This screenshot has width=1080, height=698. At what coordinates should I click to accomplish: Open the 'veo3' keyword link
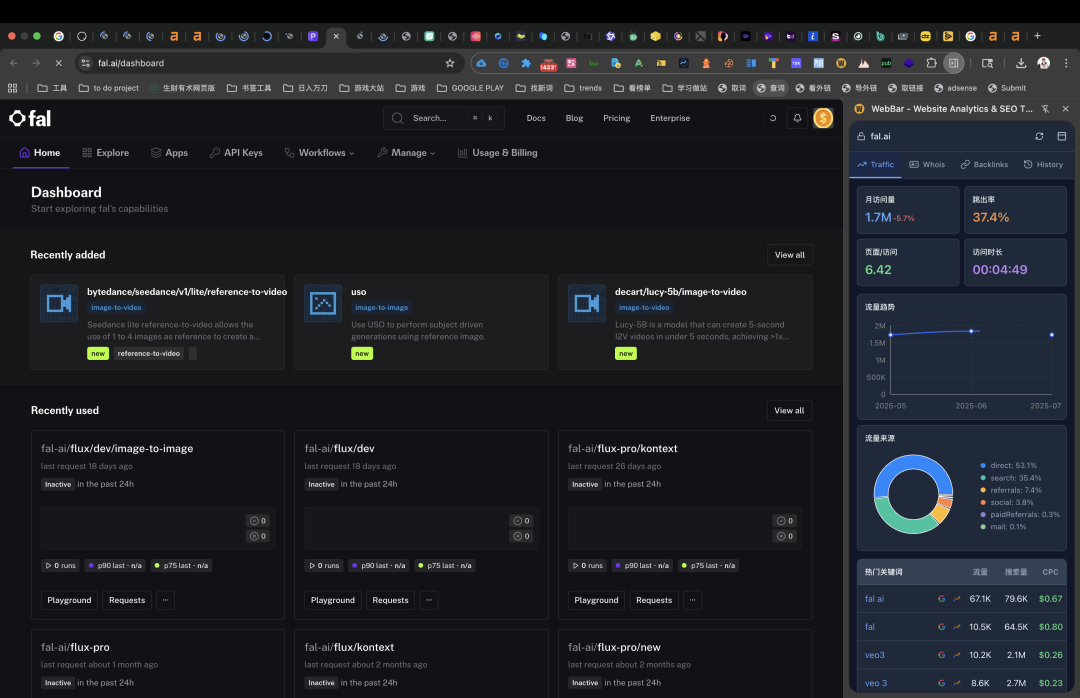(875, 655)
